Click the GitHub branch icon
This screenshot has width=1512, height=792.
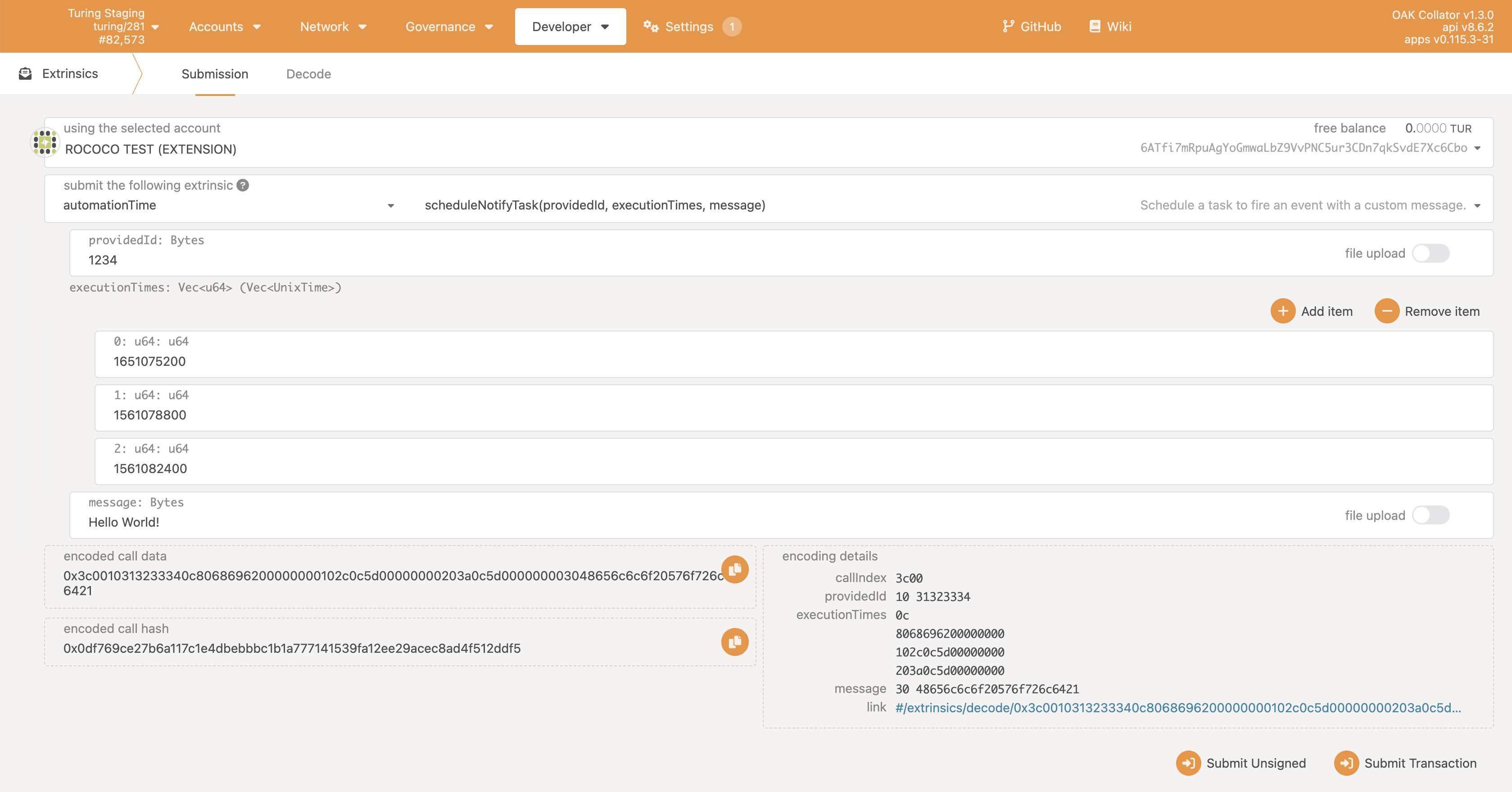(x=1009, y=27)
